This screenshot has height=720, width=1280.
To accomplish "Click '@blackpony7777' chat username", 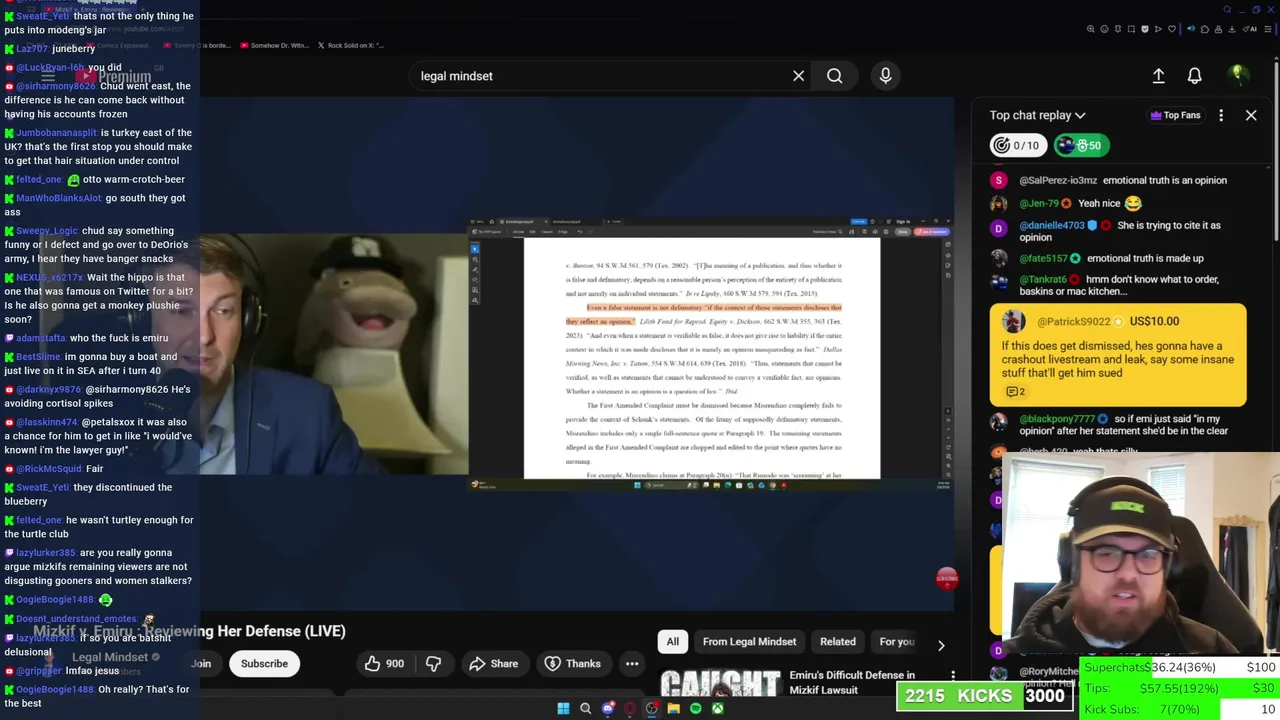I will (1057, 419).
